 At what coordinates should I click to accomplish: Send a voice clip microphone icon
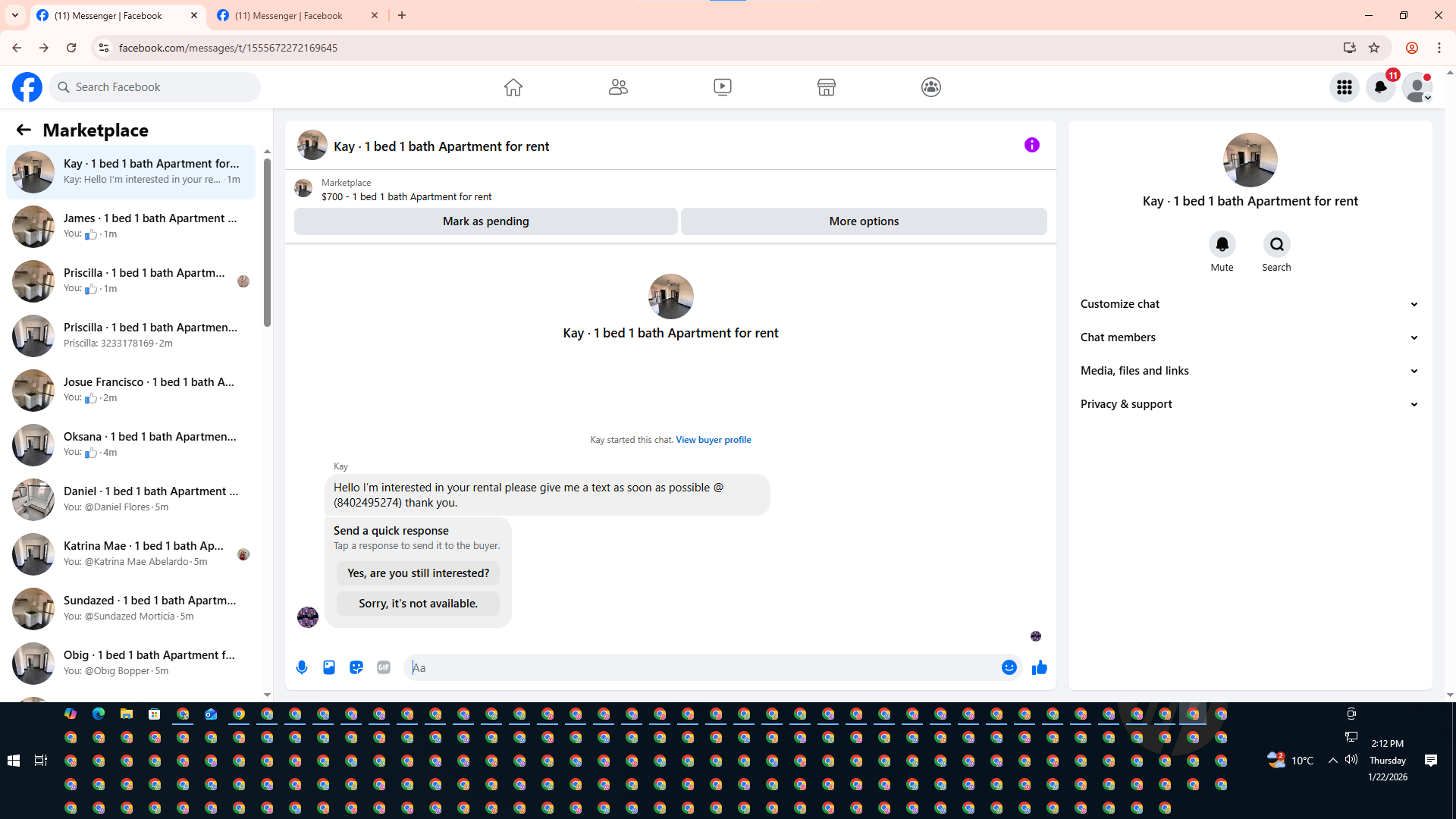click(x=302, y=667)
